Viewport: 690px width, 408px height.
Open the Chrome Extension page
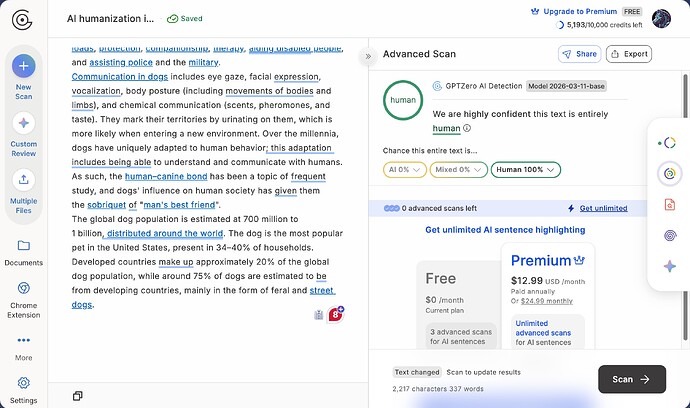click(24, 300)
